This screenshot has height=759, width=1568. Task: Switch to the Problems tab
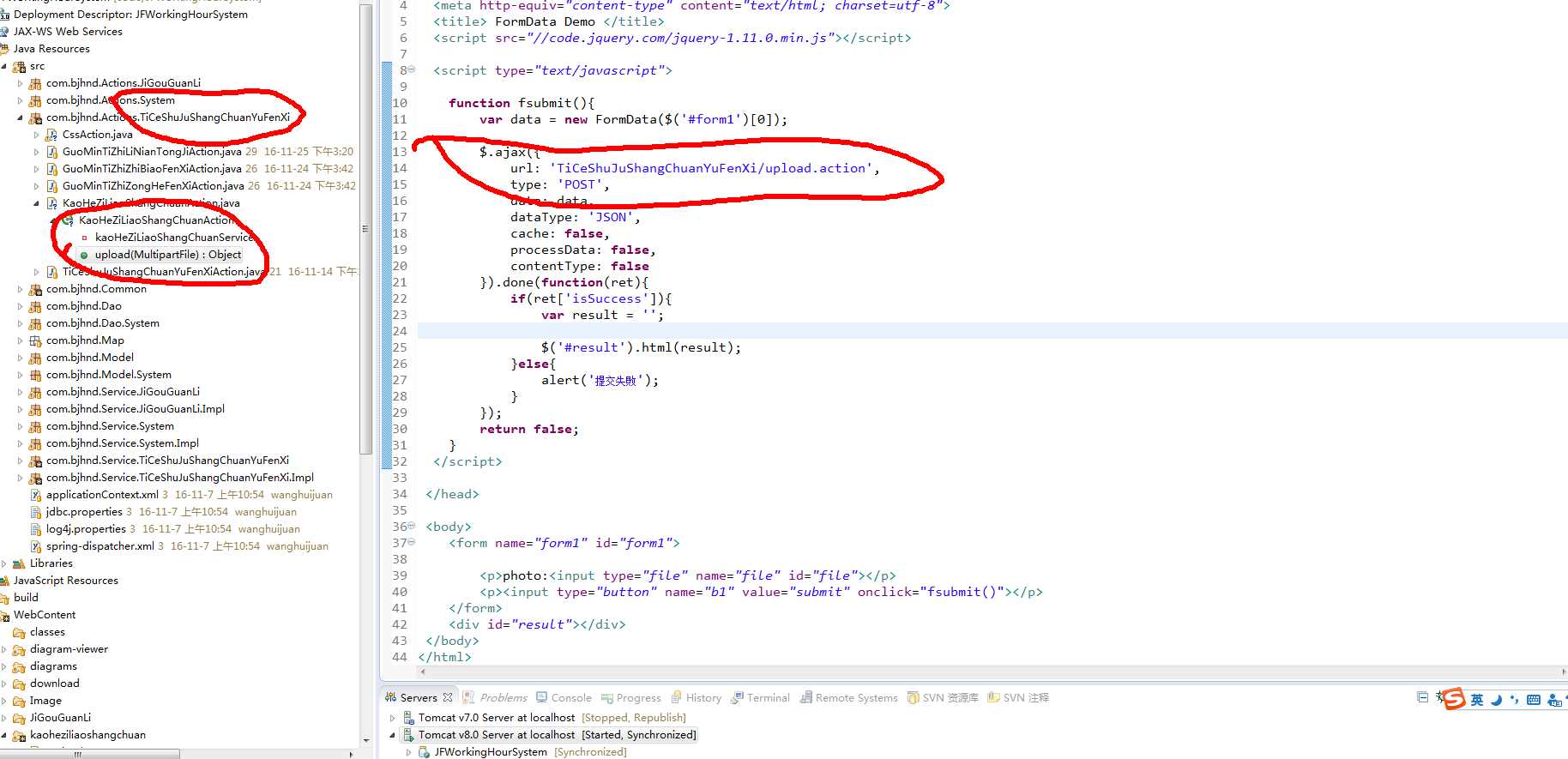pos(495,698)
